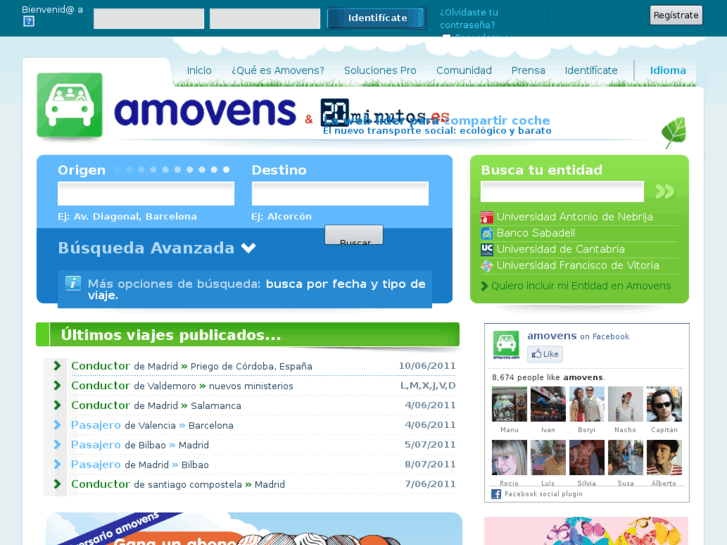The image size is (727, 545).
Task: View Nacho's Facebook profile photo
Action: pyautogui.click(x=625, y=404)
